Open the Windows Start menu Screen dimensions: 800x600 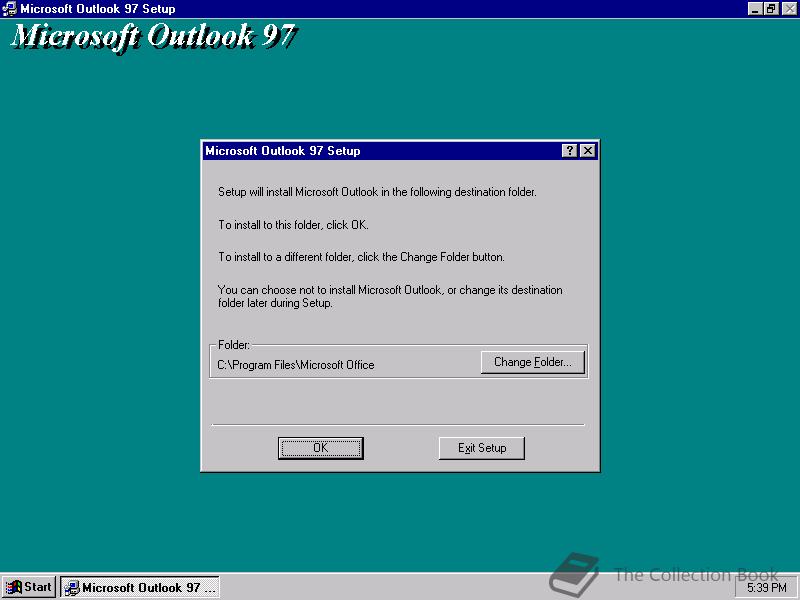[x=29, y=587]
